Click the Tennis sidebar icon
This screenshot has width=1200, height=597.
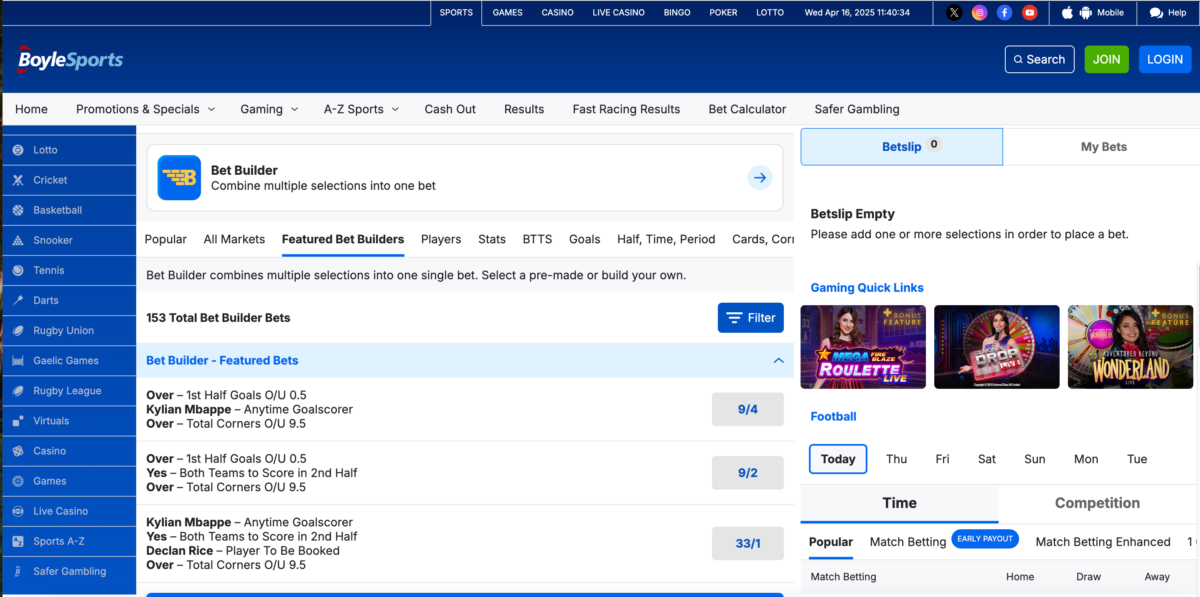coord(18,270)
